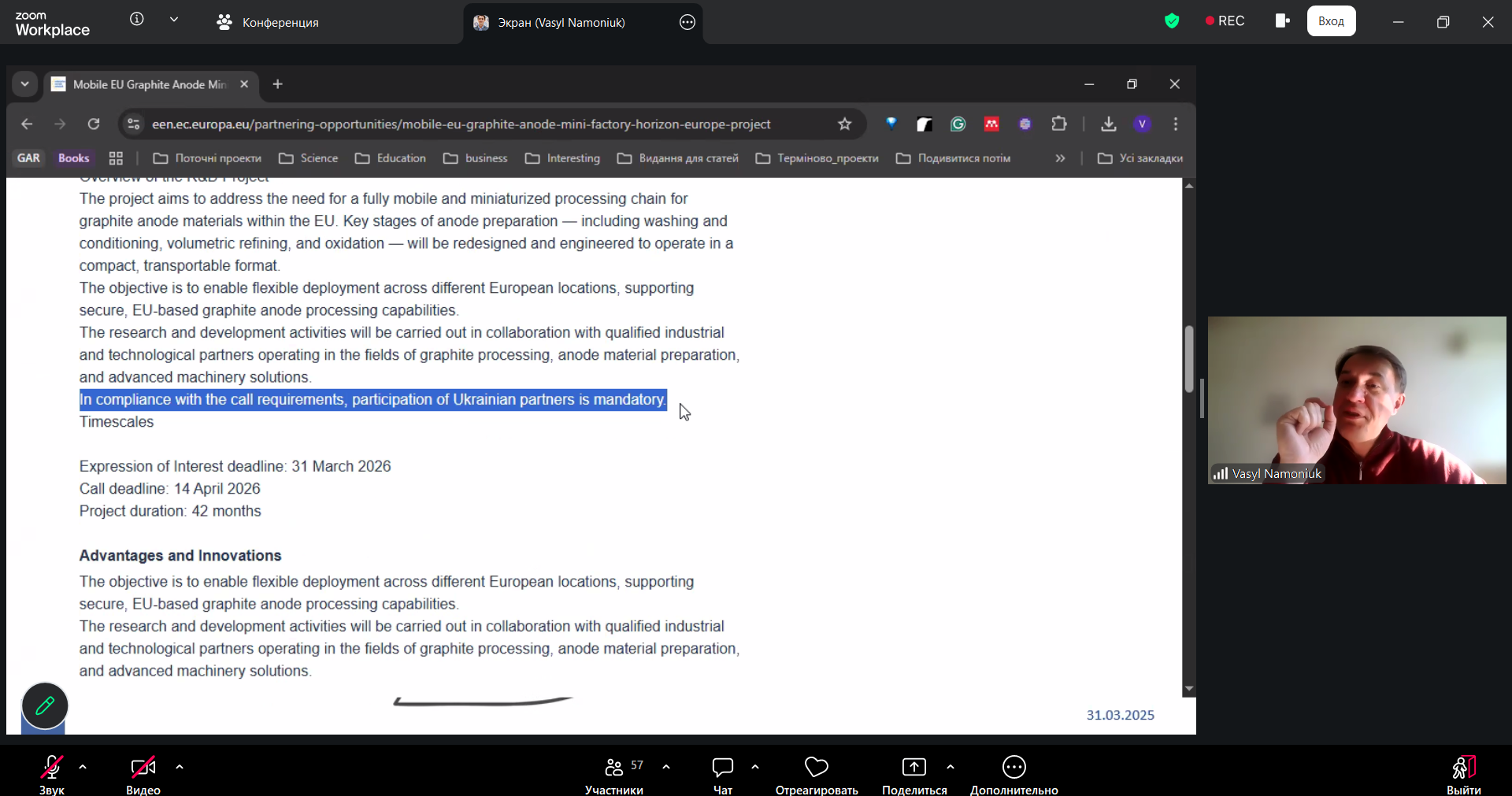Click the shared page vertical scrollbar thumb
The width and height of the screenshot is (1512, 796).
(1189, 358)
